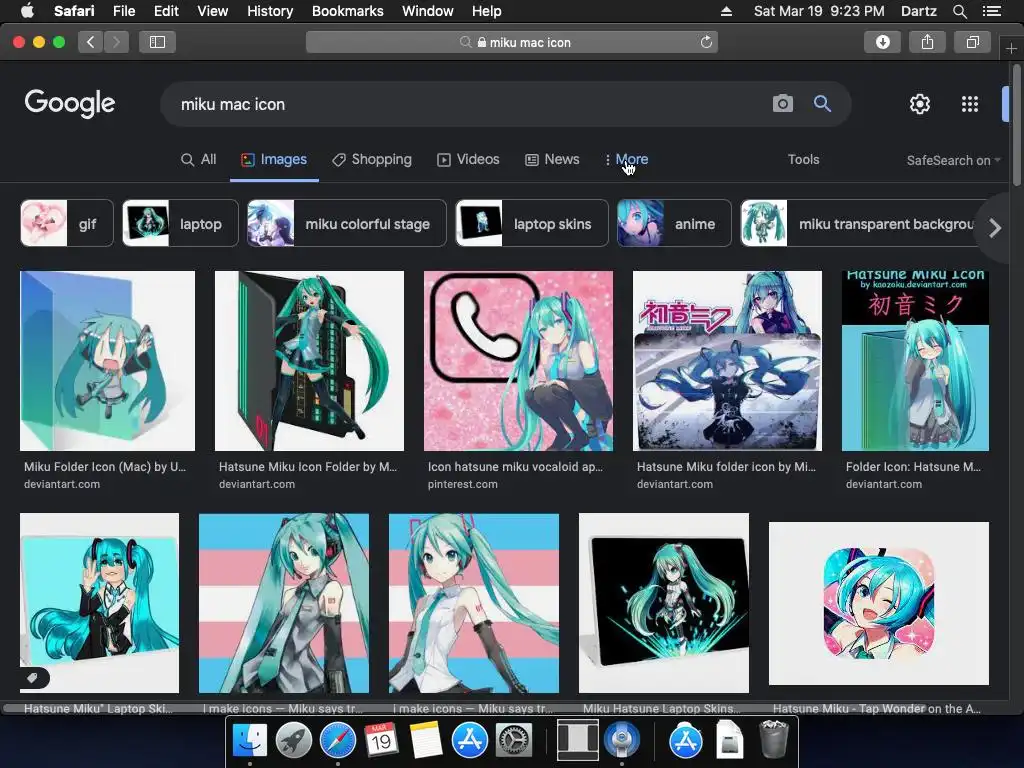
Task: Open Notification Center list icon
Action: pyautogui.click(x=992, y=11)
